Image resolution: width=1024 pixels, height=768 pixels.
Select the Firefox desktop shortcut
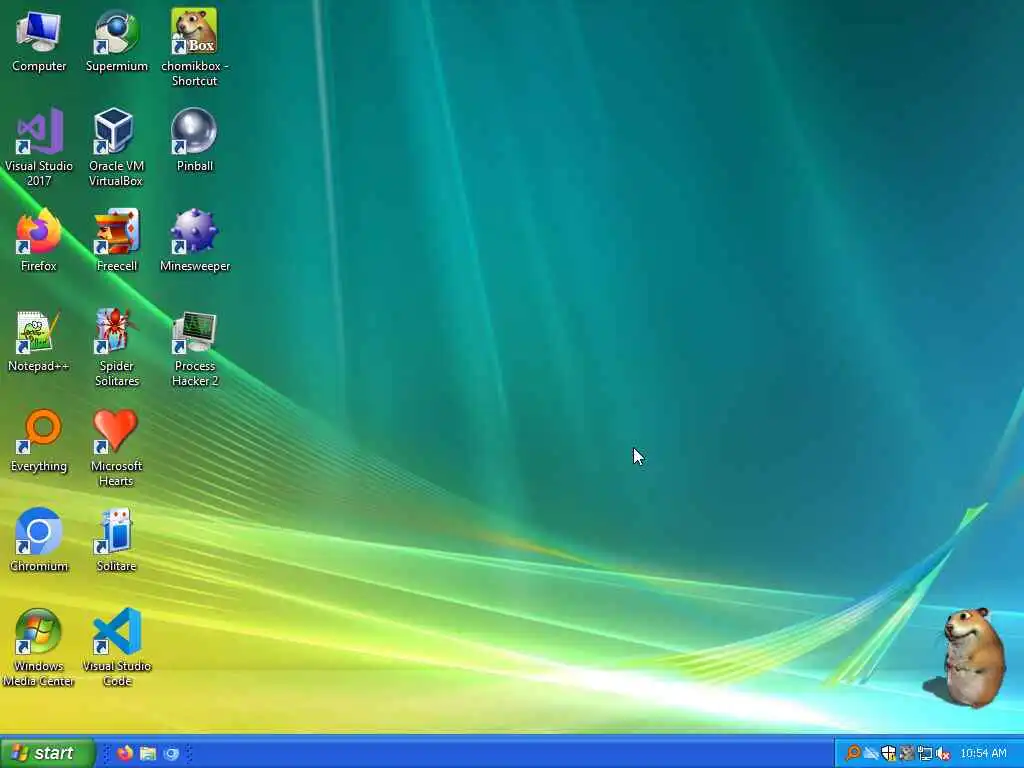[x=39, y=240]
